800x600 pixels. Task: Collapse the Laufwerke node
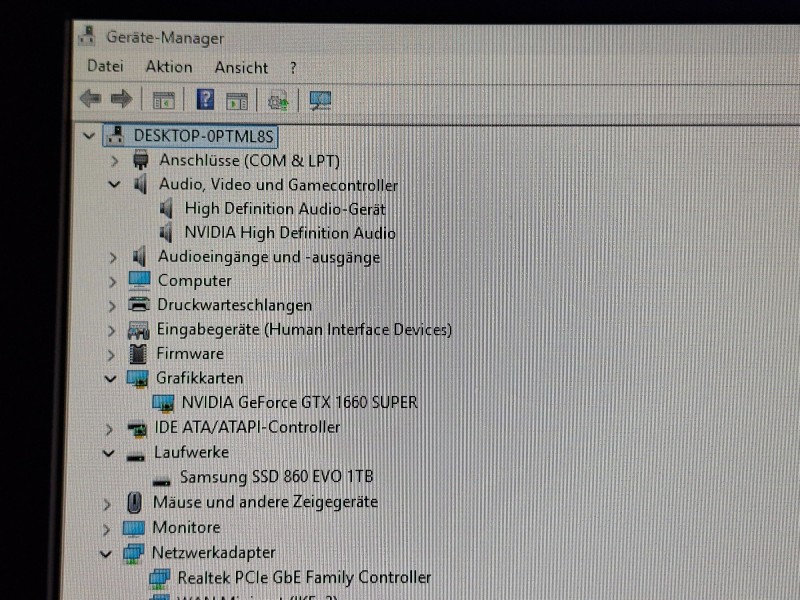point(109,453)
